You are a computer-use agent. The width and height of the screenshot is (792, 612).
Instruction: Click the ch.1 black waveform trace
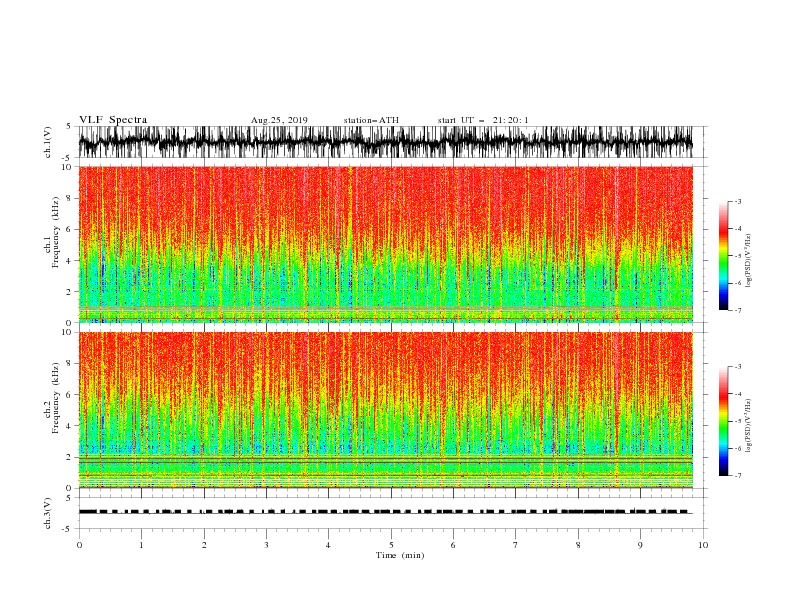pos(385,142)
